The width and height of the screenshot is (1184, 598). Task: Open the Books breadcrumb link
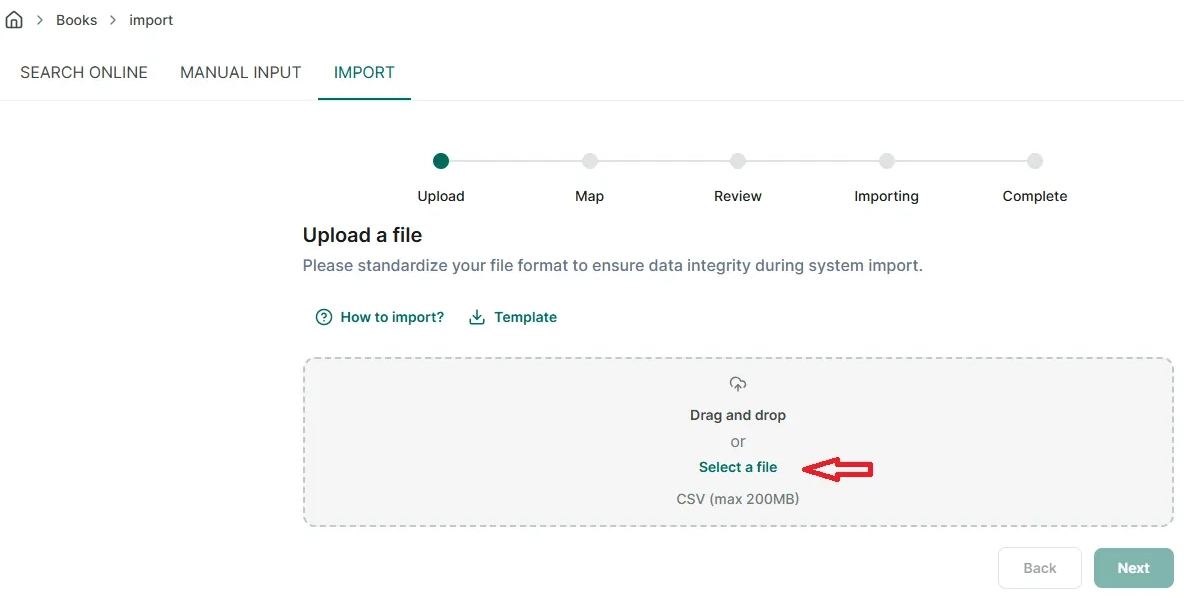tap(76, 20)
